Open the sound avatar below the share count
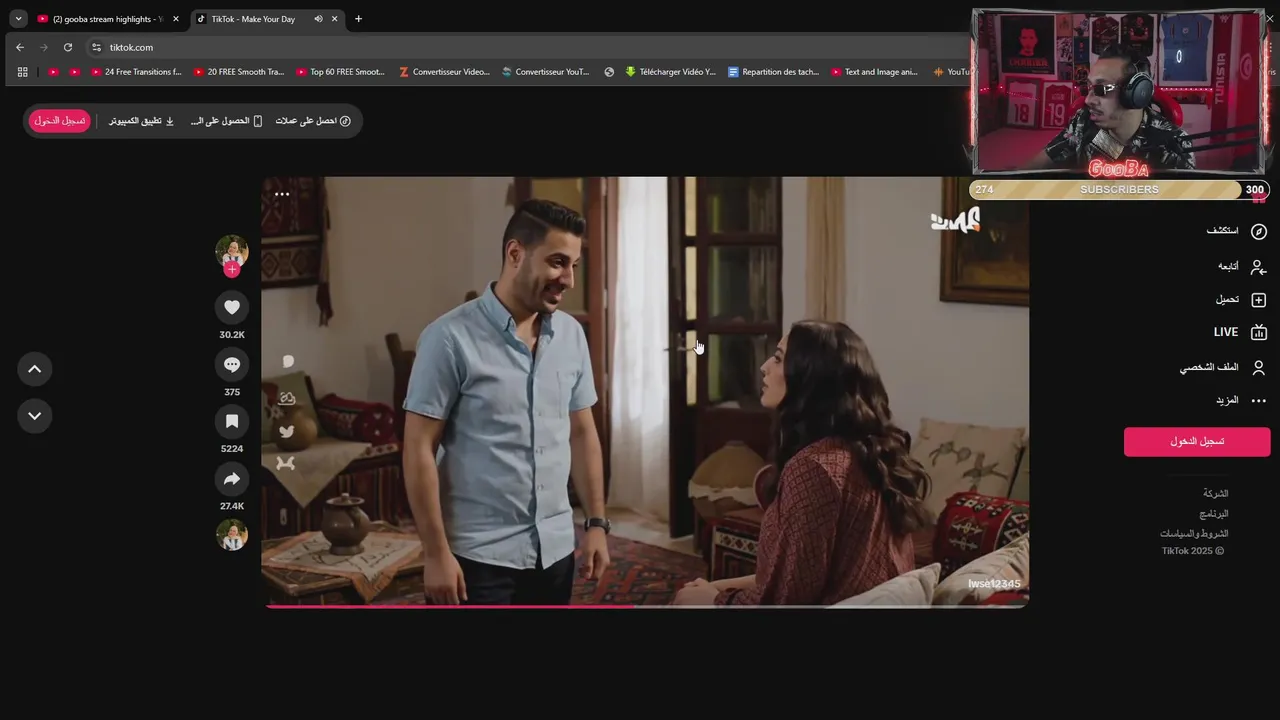This screenshot has width=1280, height=720. (232, 535)
